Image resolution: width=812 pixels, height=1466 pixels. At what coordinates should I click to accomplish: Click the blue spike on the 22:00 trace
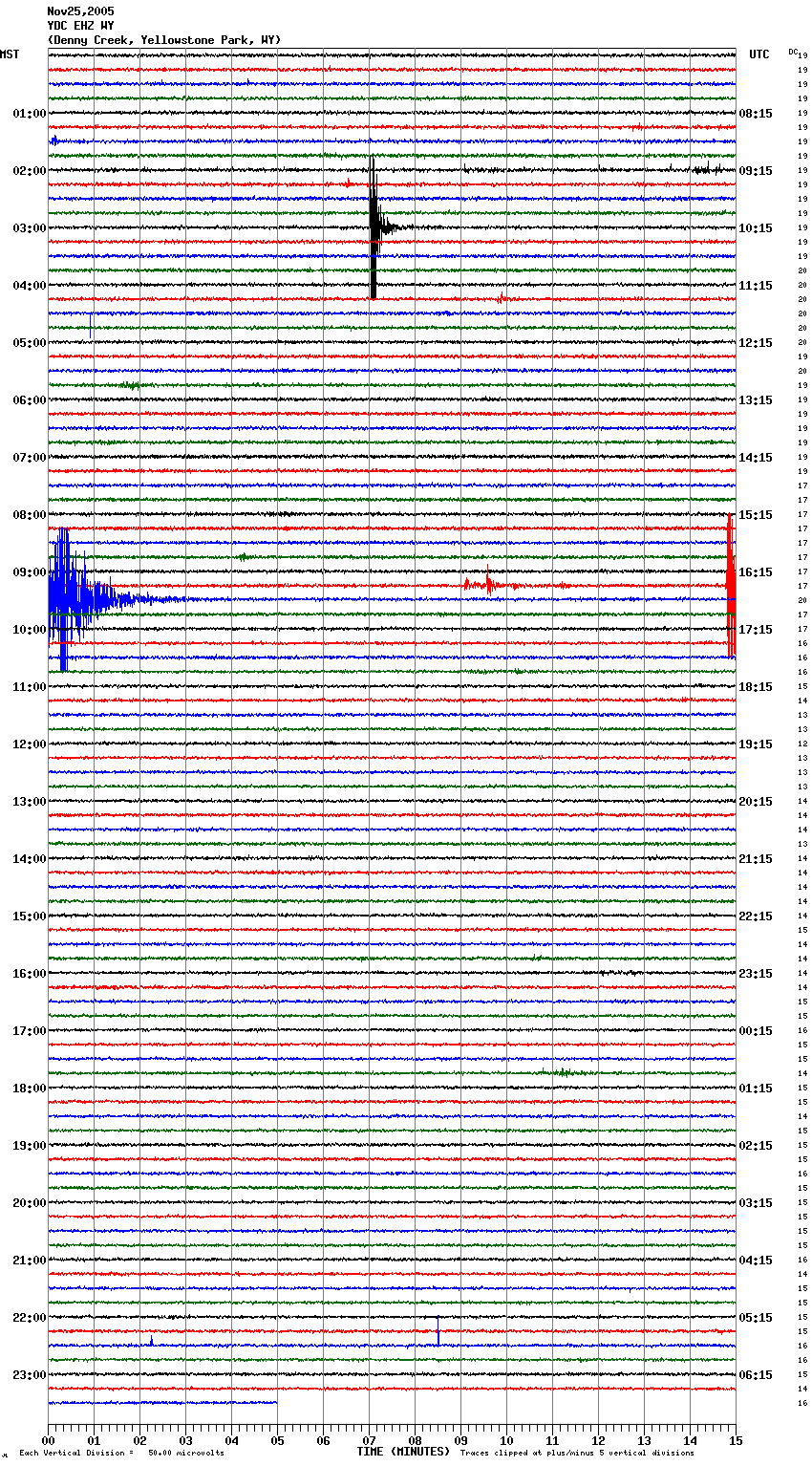438,1331
